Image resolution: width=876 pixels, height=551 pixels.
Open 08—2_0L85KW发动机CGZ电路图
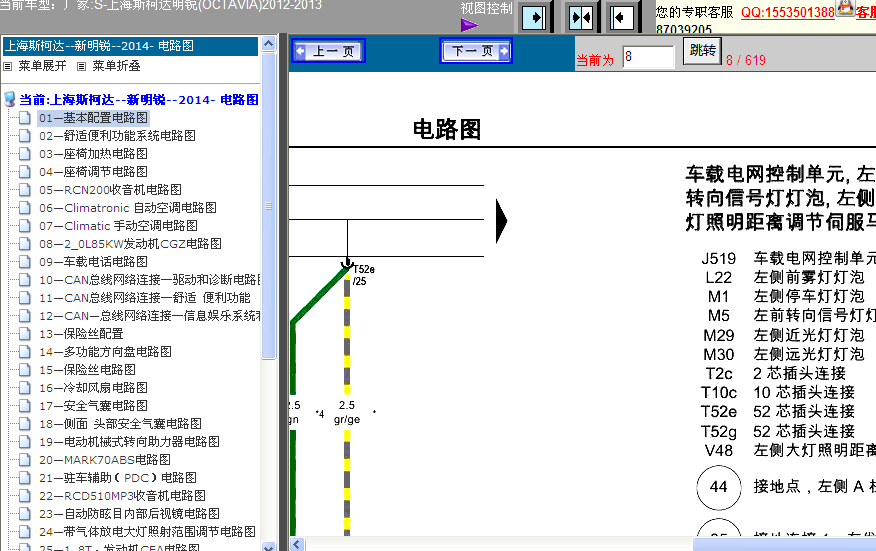[130, 244]
